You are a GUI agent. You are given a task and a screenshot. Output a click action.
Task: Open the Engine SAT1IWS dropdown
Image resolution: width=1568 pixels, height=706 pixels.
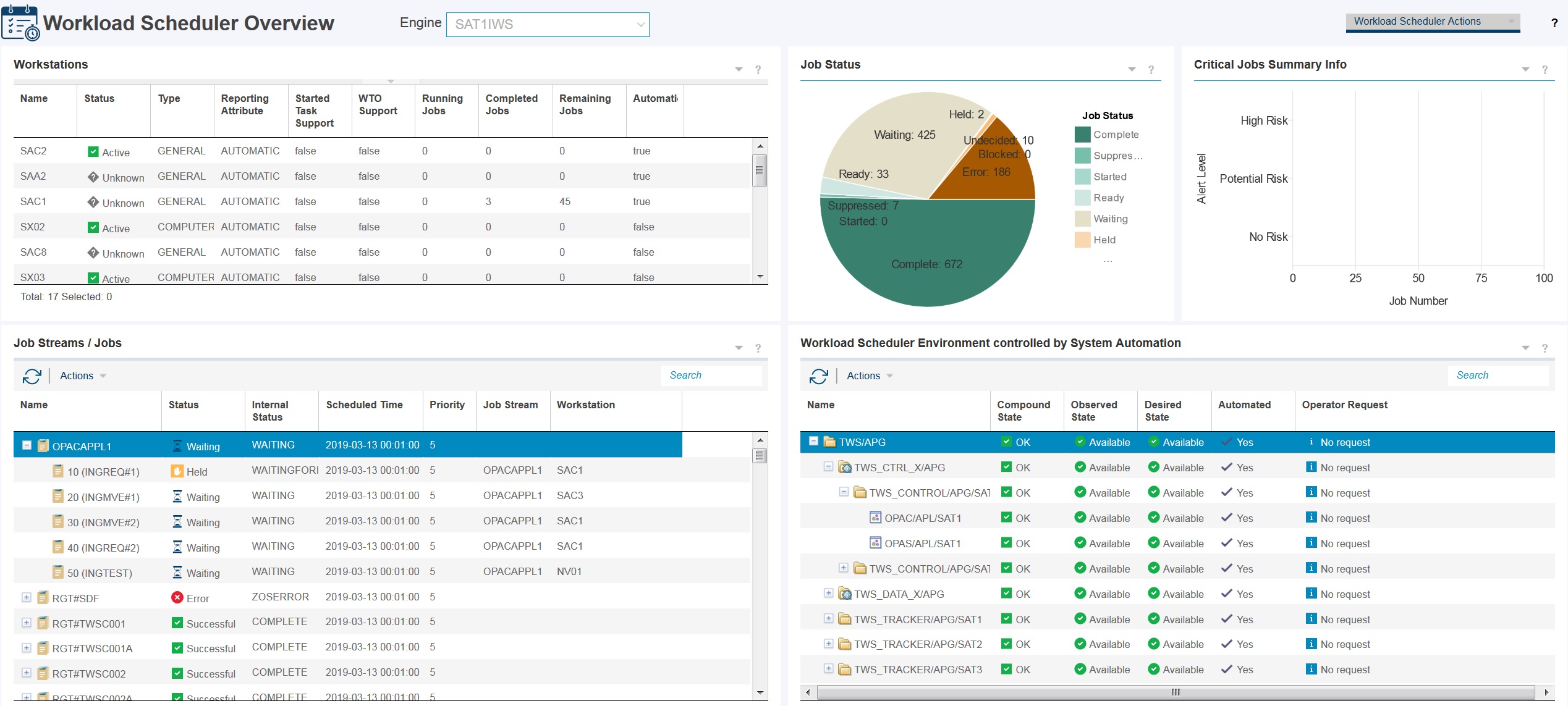pos(640,25)
